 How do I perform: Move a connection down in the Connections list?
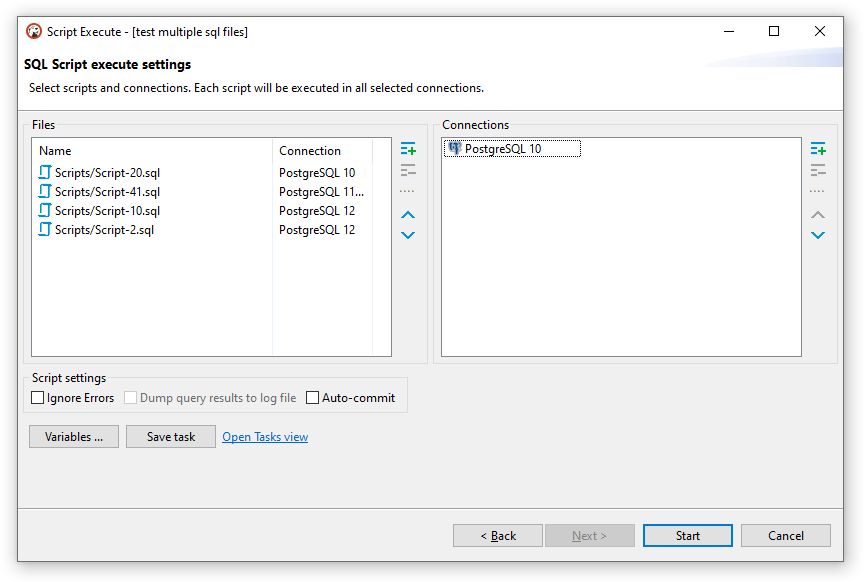[x=818, y=234]
